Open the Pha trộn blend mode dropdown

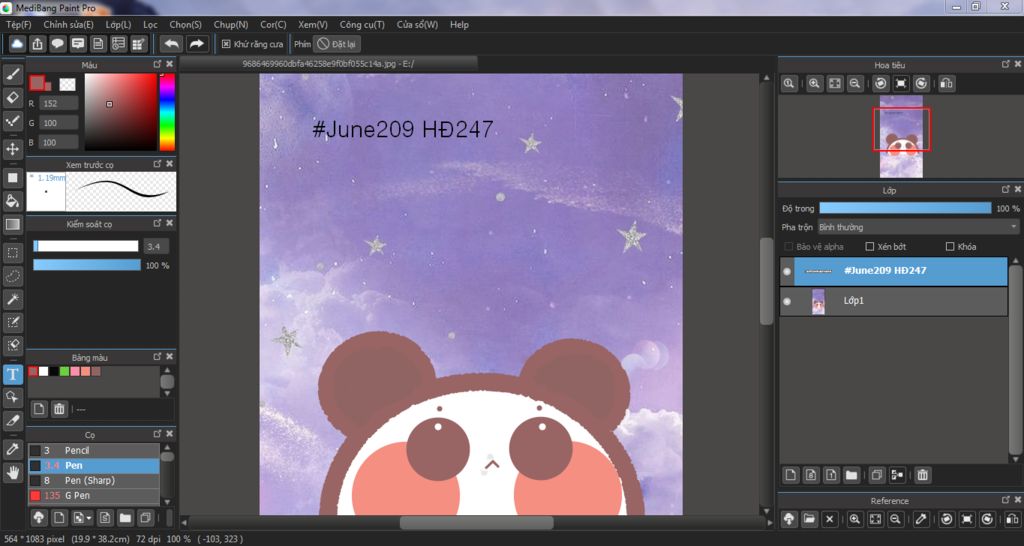918,227
